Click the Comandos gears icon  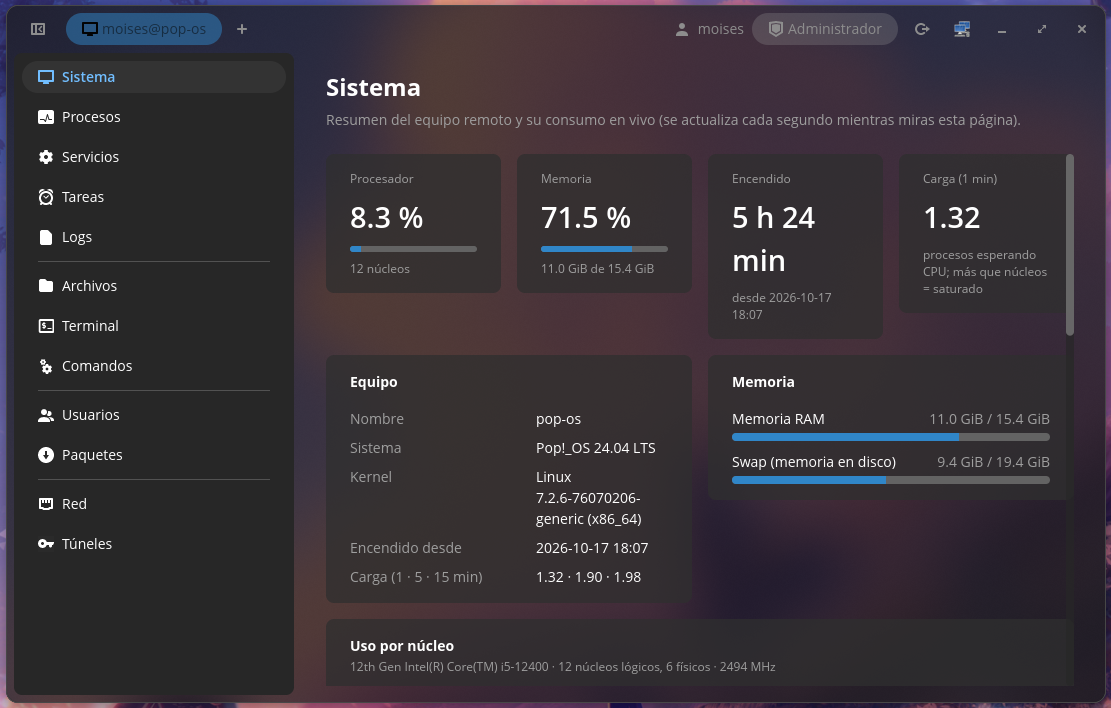coord(46,366)
